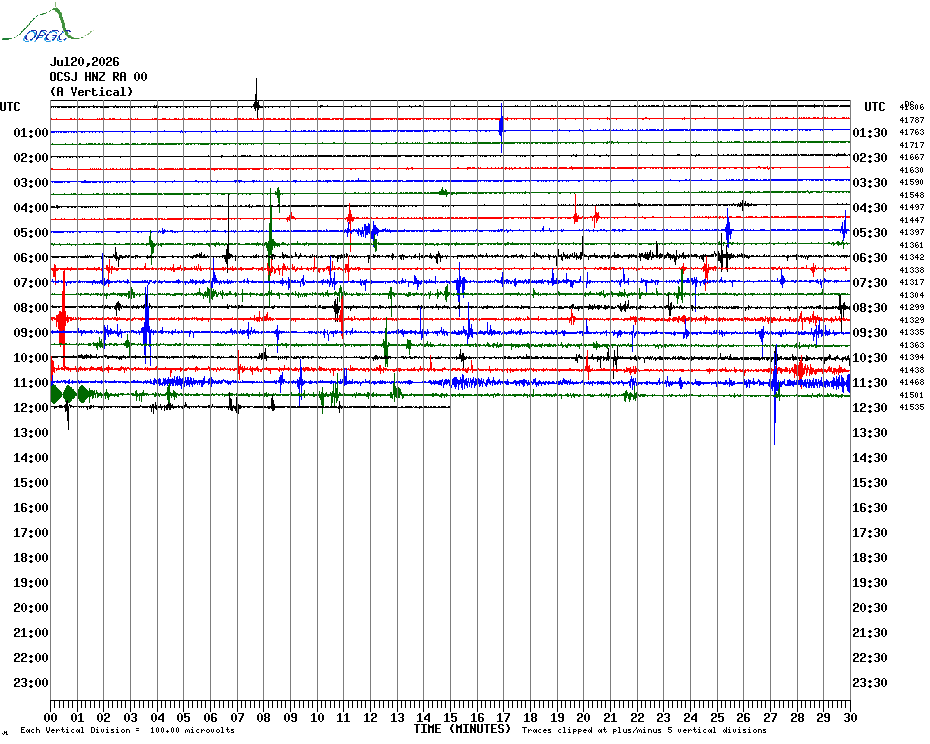Click the count value 41342
Screen dimensions: 930x744
click(x=912, y=257)
